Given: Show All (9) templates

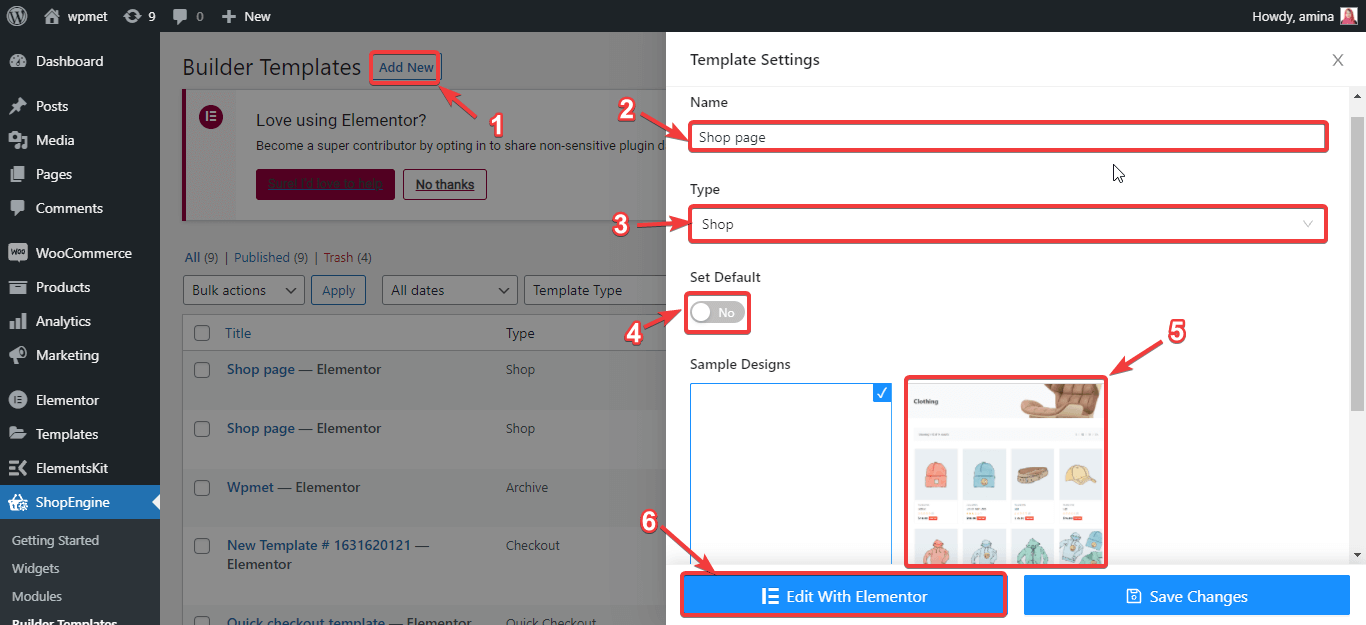Looking at the screenshot, I should click(x=201, y=257).
